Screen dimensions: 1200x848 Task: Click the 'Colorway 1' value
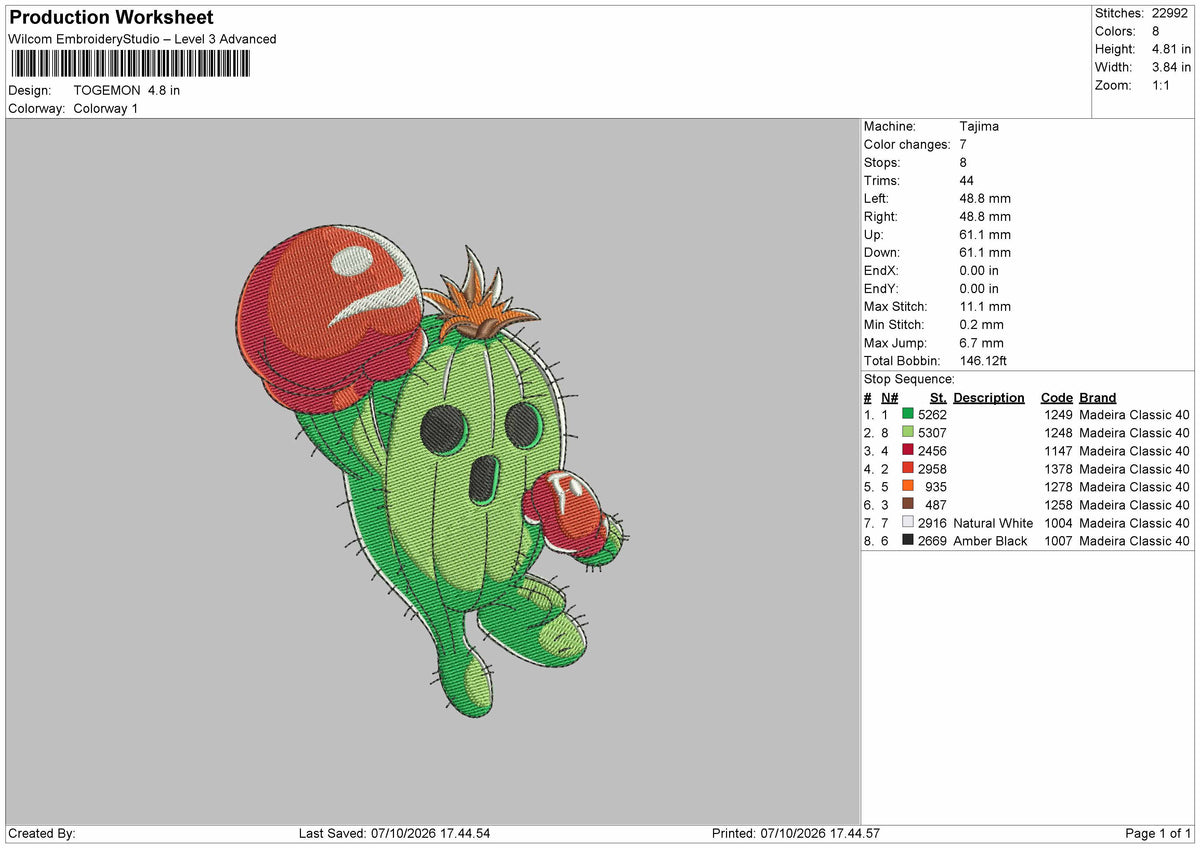[106, 108]
